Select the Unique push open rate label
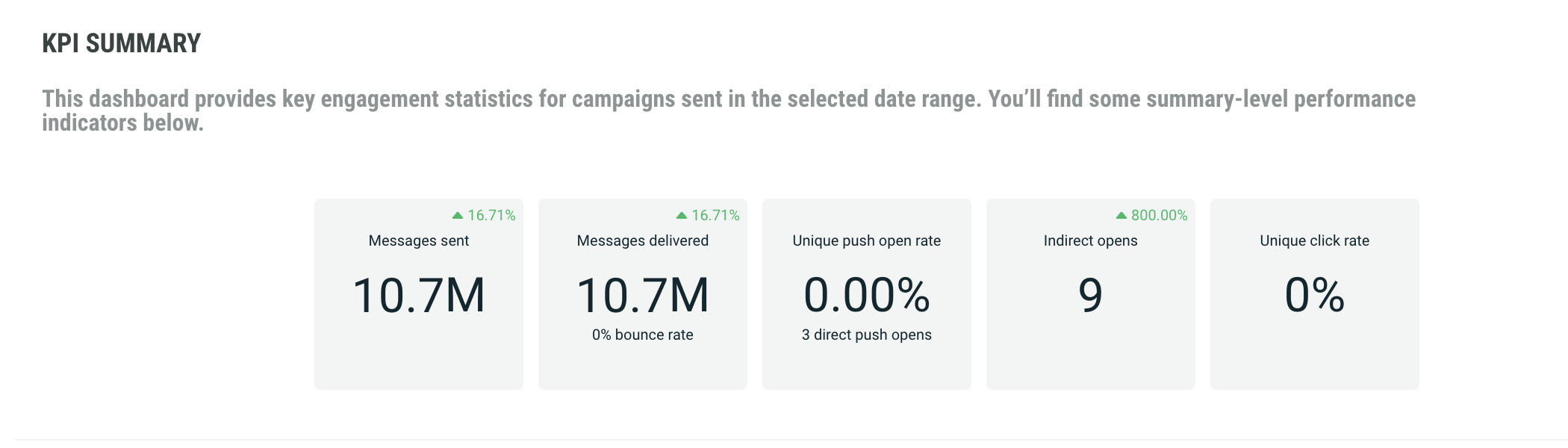The width and height of the screenshot is (1568, 448). (x=867, y=240)
